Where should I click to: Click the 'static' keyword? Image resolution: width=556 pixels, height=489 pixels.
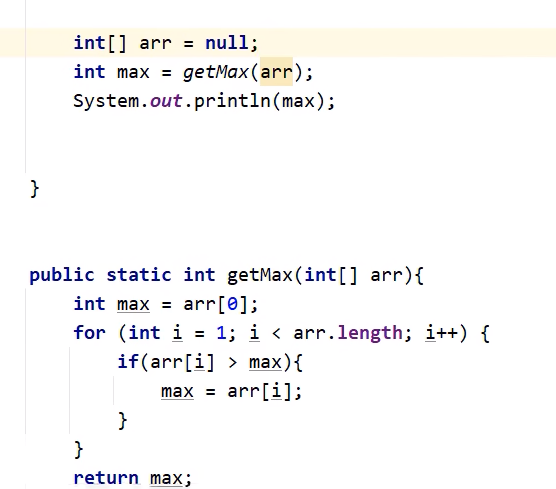(139, 275)
